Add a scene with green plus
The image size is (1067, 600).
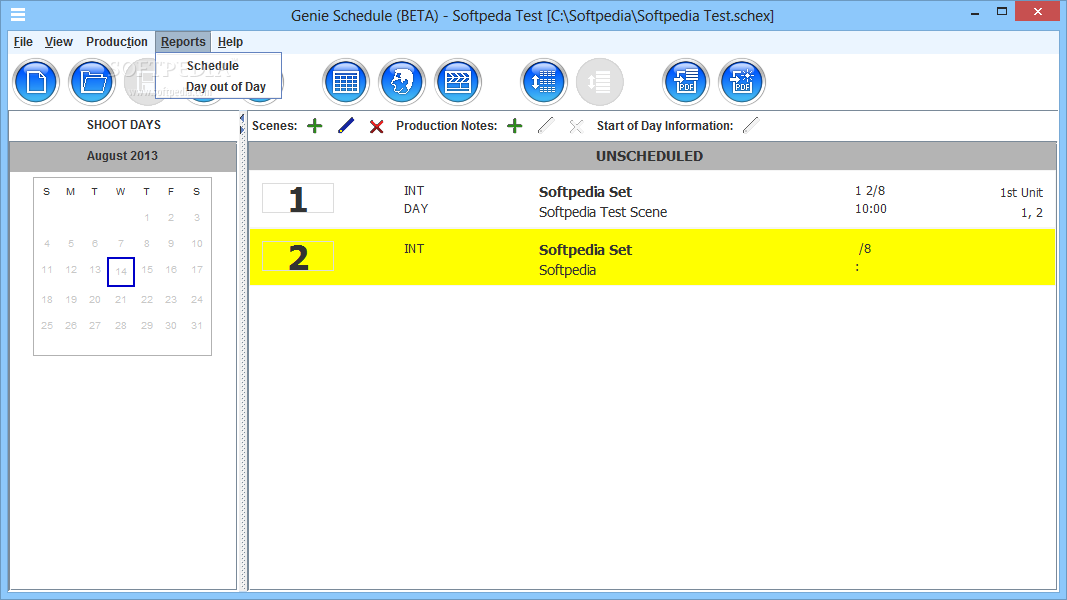click(x=314, y=126)
